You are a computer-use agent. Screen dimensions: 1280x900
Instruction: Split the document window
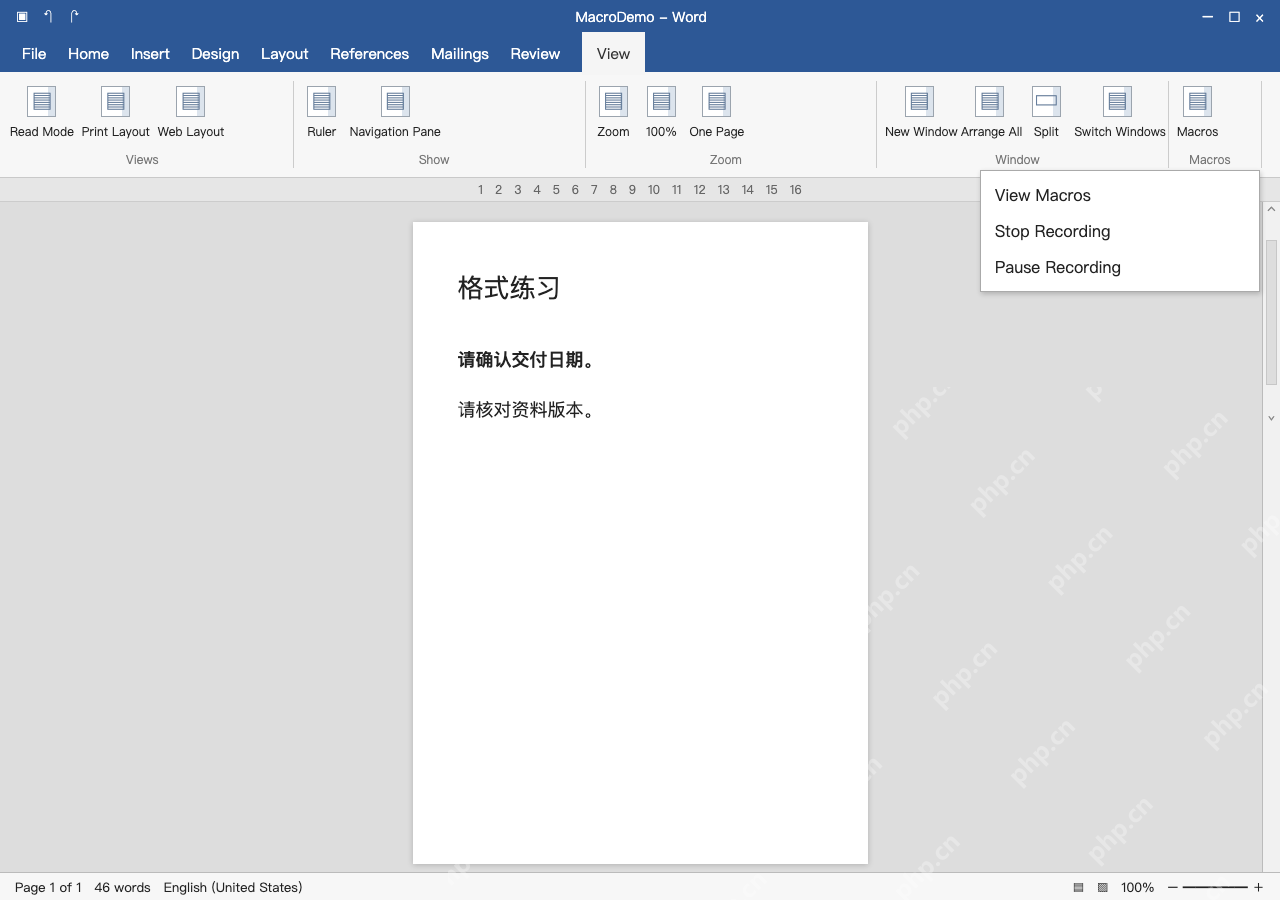point(1046,112)
